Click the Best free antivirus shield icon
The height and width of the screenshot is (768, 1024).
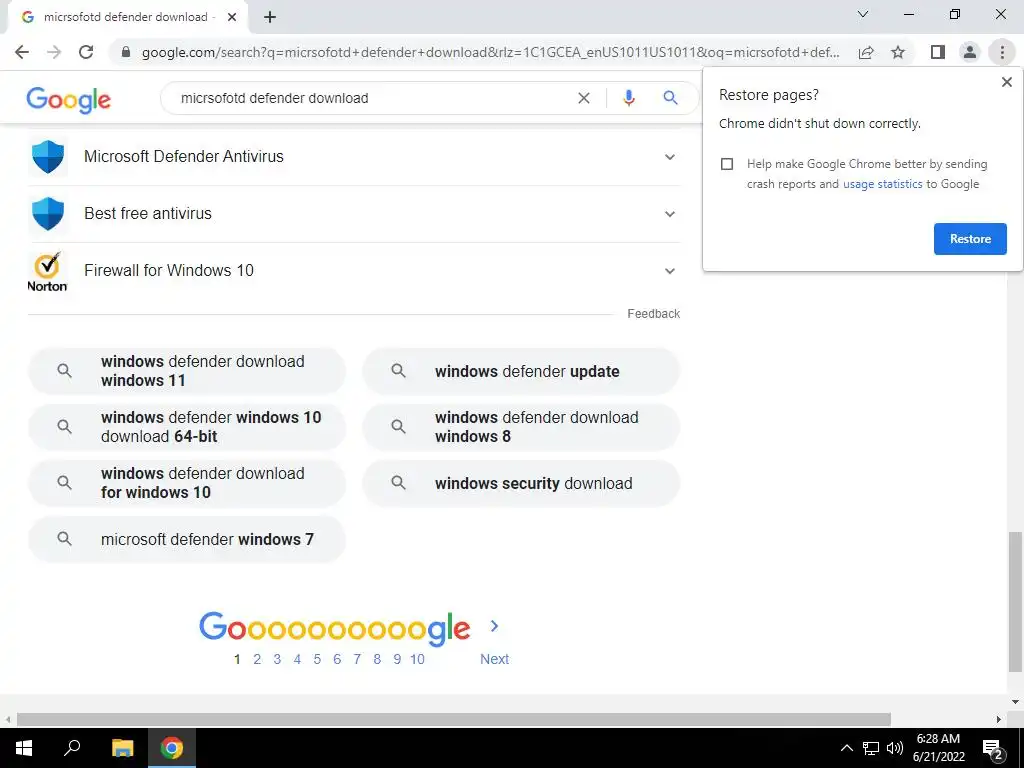click(x=48, y=214)
